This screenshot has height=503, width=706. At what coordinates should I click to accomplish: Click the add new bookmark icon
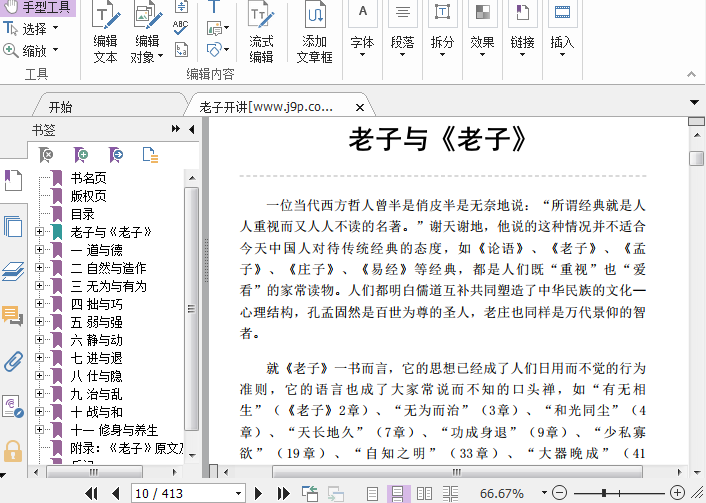coord(81,155)
